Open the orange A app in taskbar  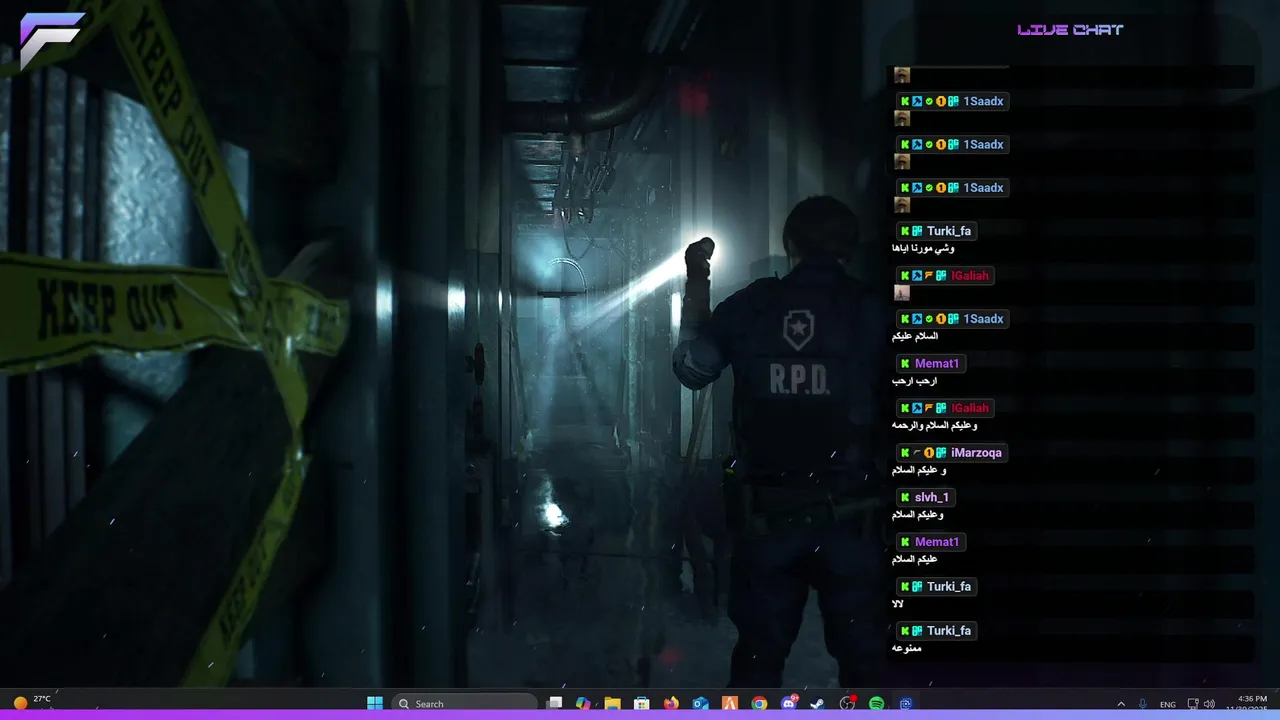(730, 704)
